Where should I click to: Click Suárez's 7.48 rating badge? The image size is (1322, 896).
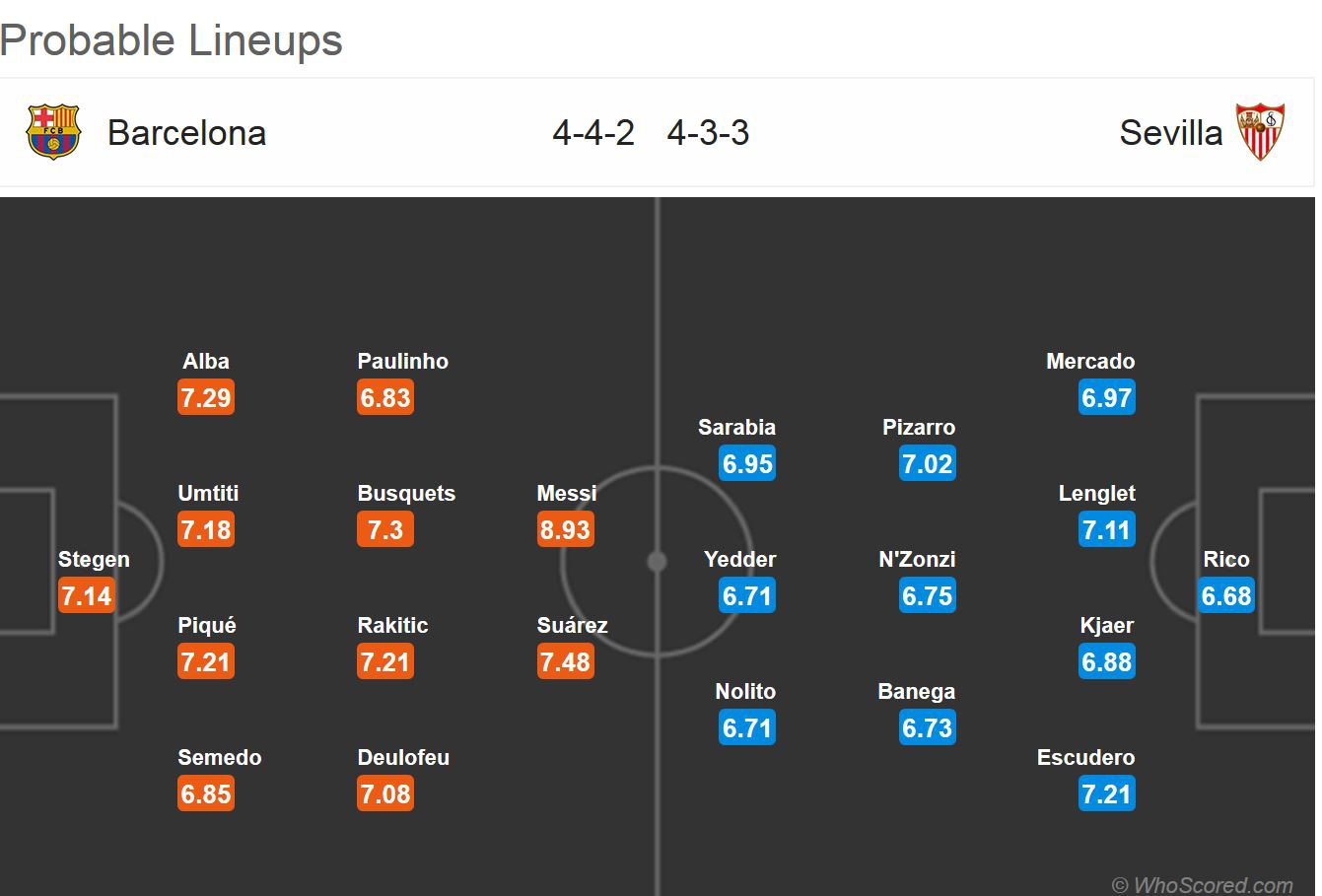click(565, 662)
